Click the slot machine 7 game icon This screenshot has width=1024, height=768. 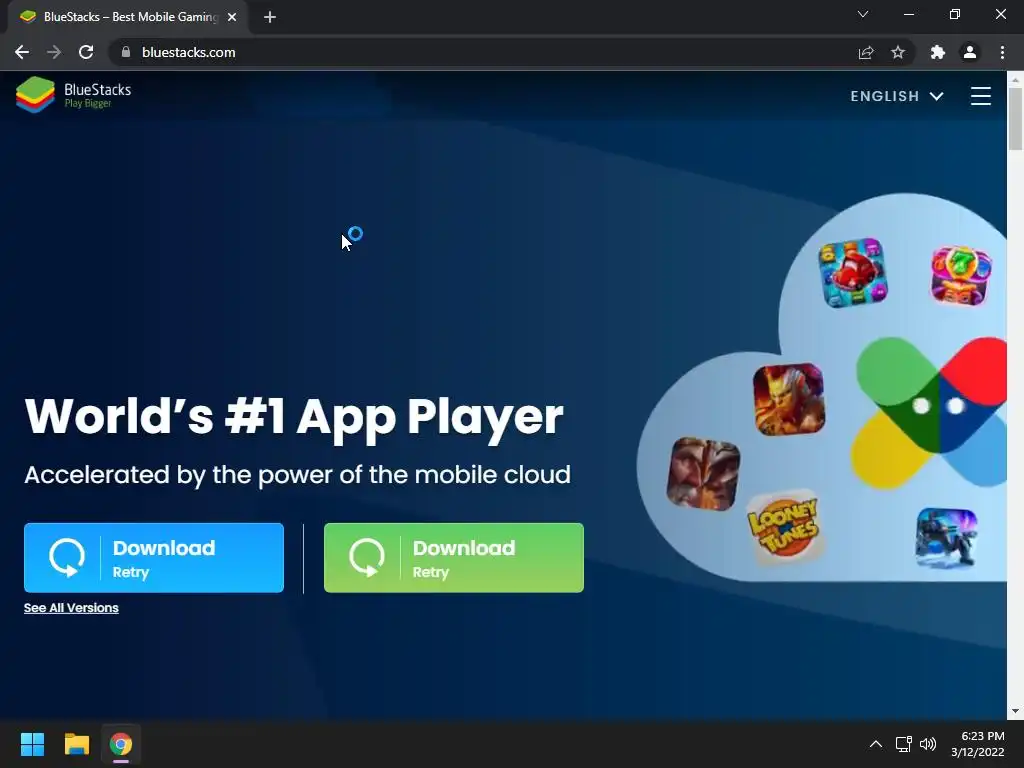tap(961, 276)
